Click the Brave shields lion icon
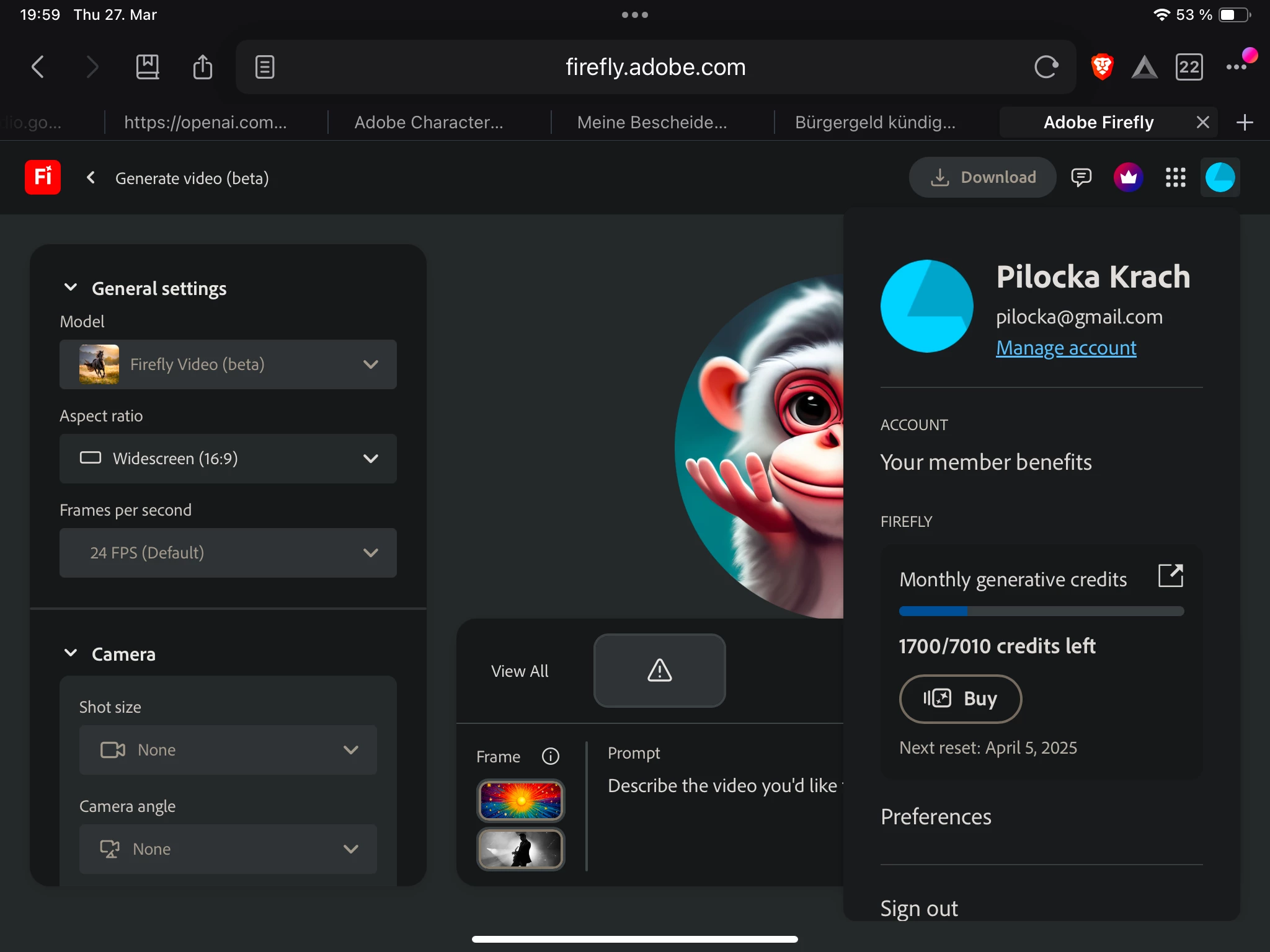 pyautogui.click(x=1102, y=67)
